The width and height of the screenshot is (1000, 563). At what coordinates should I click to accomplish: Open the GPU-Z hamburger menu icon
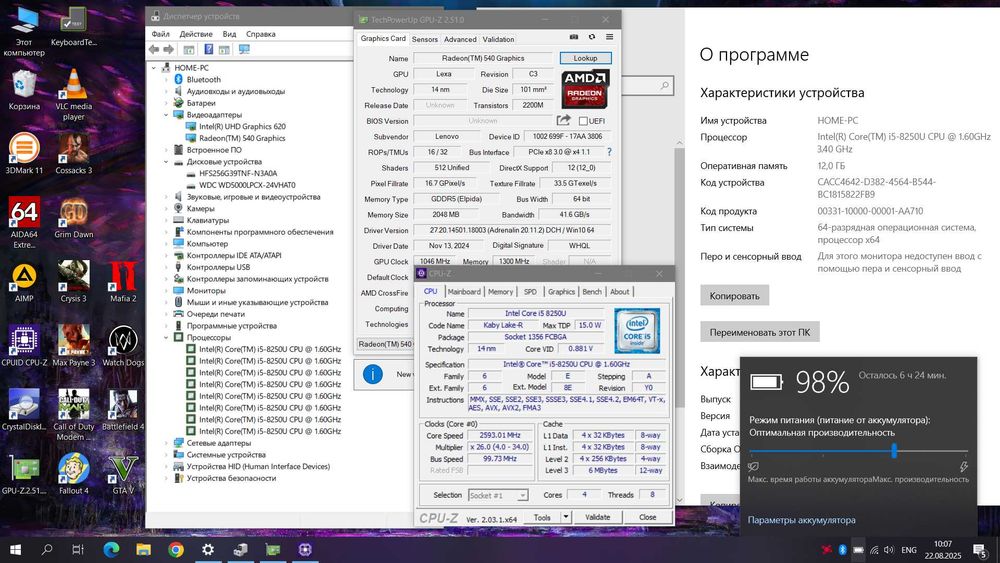pos(610,37)
